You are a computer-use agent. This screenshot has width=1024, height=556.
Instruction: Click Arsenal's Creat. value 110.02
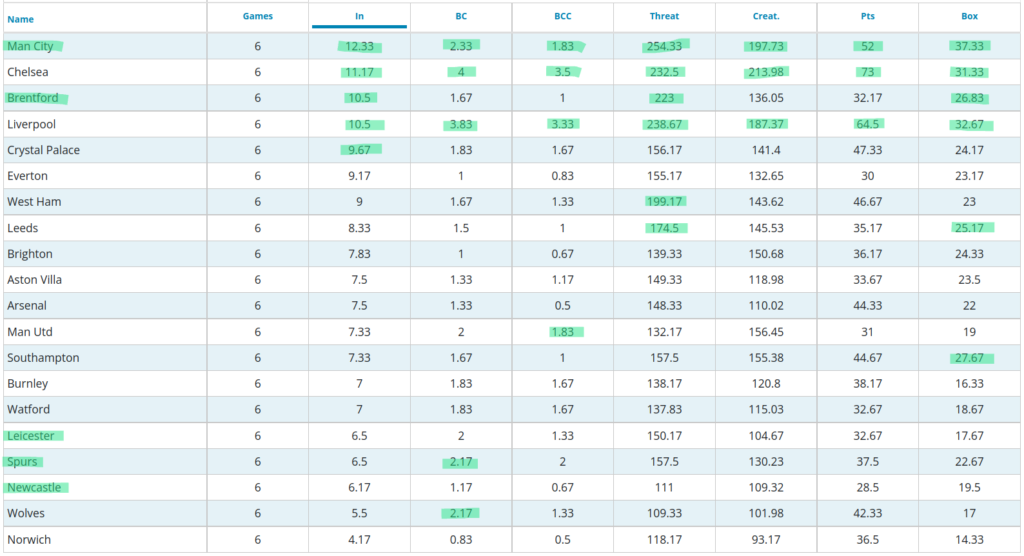(x=766, y=306)
